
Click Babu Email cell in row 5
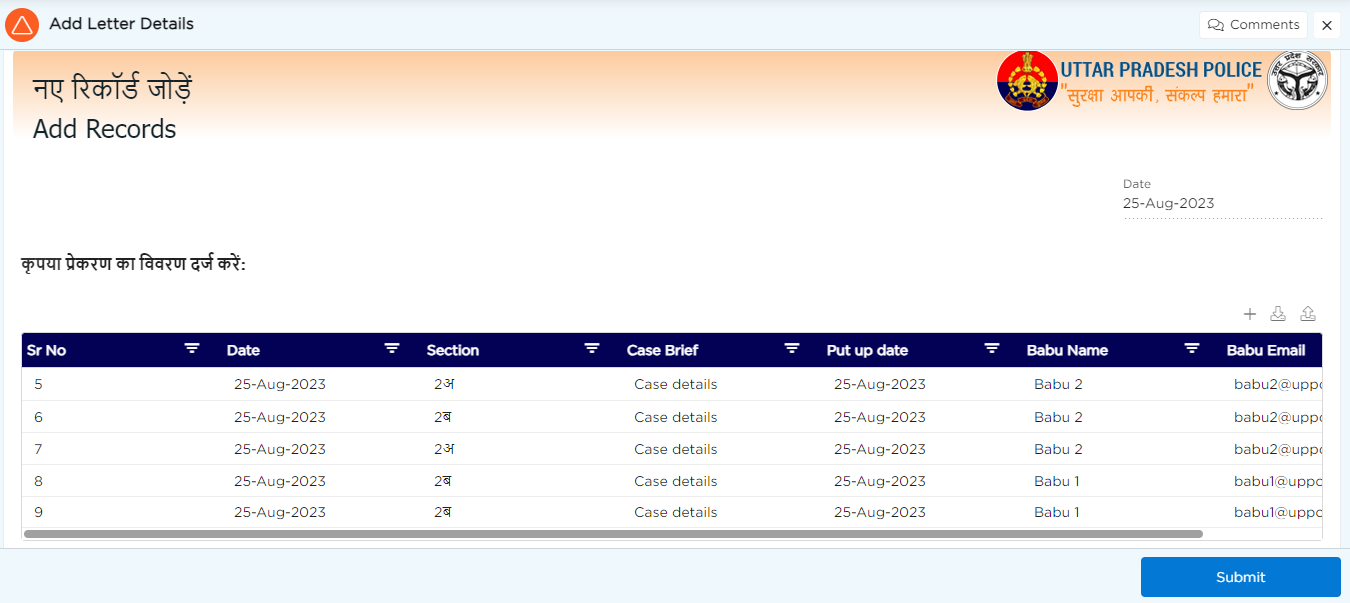(x=1272, y=384)
